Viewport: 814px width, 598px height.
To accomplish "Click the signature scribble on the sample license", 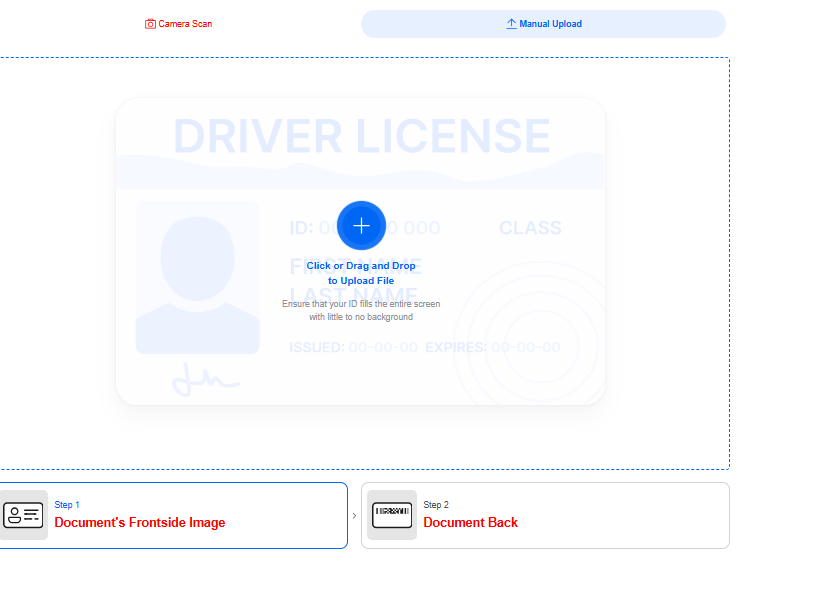I will click(204, 379).
